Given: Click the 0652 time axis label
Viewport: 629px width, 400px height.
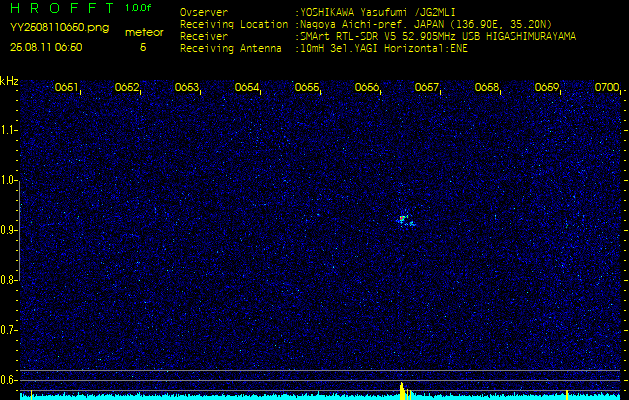Looking at the screenshot, I should [126, 87].
